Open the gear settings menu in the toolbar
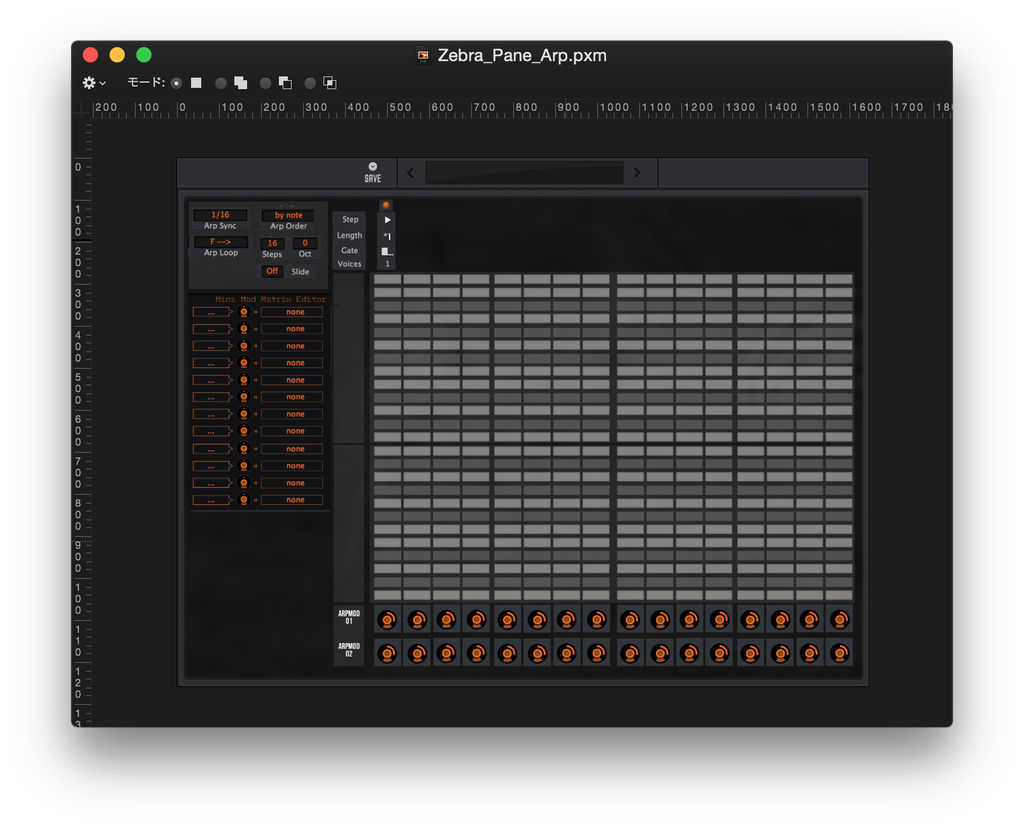Image resolution: width=1024 pixels, height=829 pixels. coord(93,83)
